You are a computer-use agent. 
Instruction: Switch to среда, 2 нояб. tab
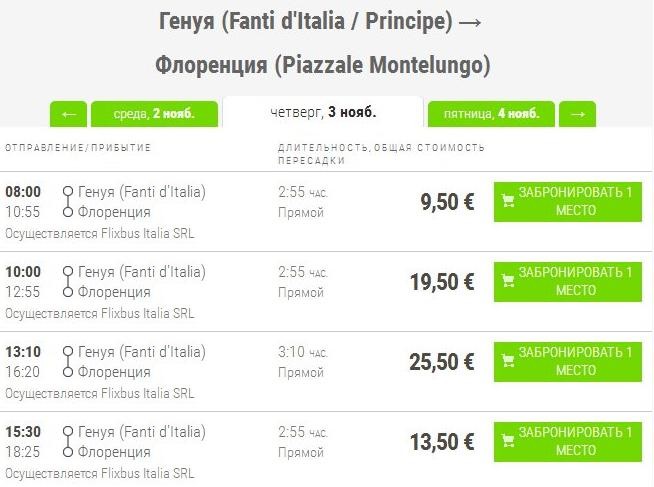(x=154, y=114)
